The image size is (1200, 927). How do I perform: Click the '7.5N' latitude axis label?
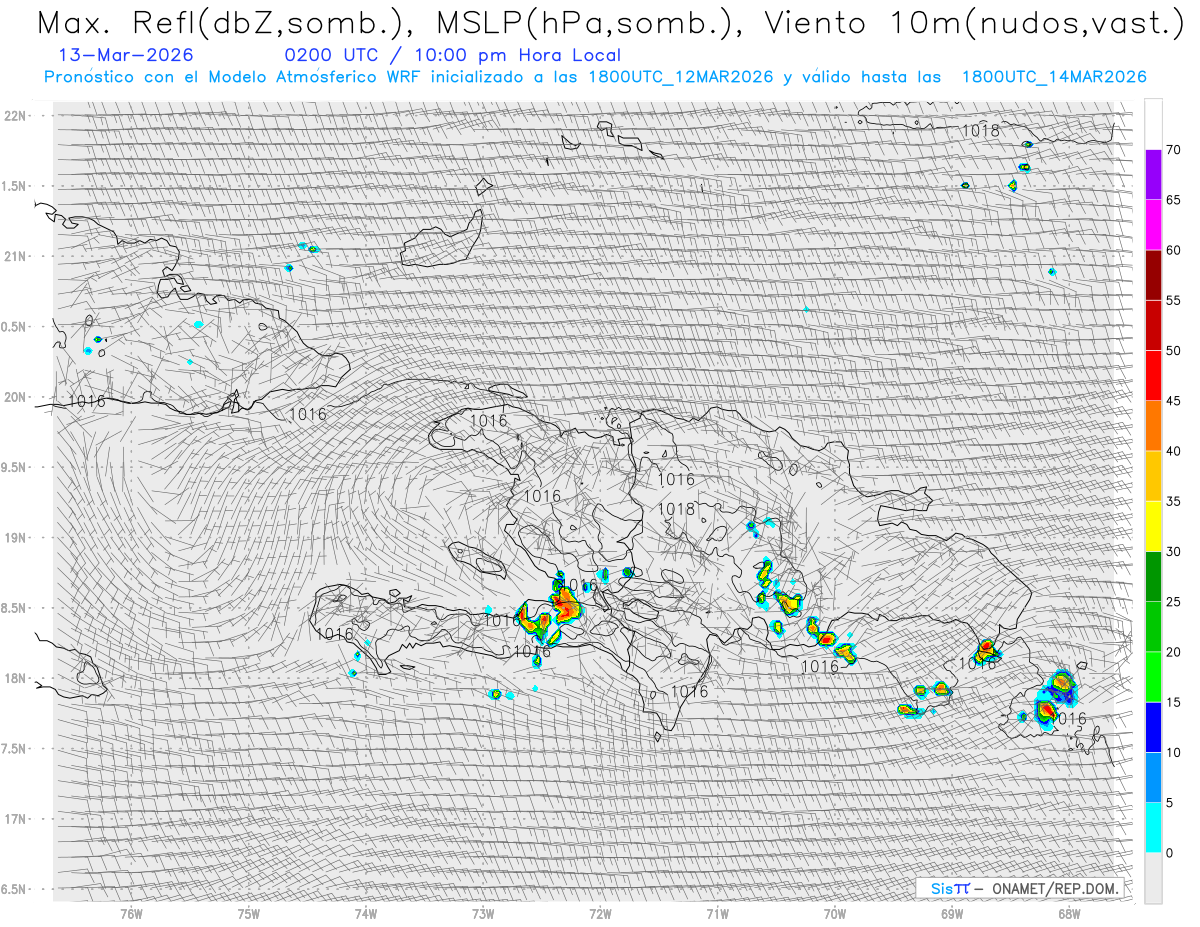click(15, 748)
